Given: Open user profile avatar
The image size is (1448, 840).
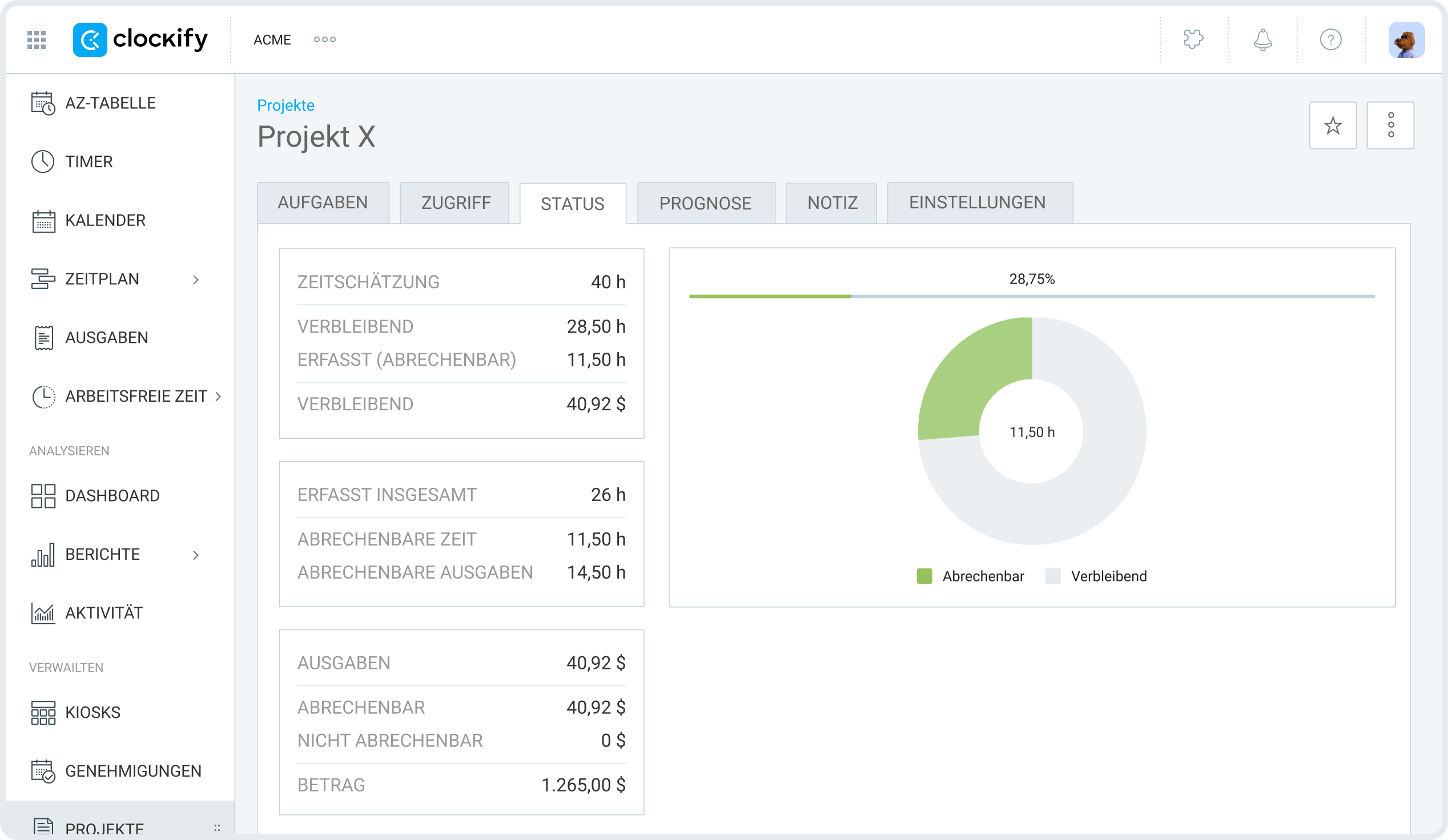Looking at the screenshot, I should click(1406, 39).
